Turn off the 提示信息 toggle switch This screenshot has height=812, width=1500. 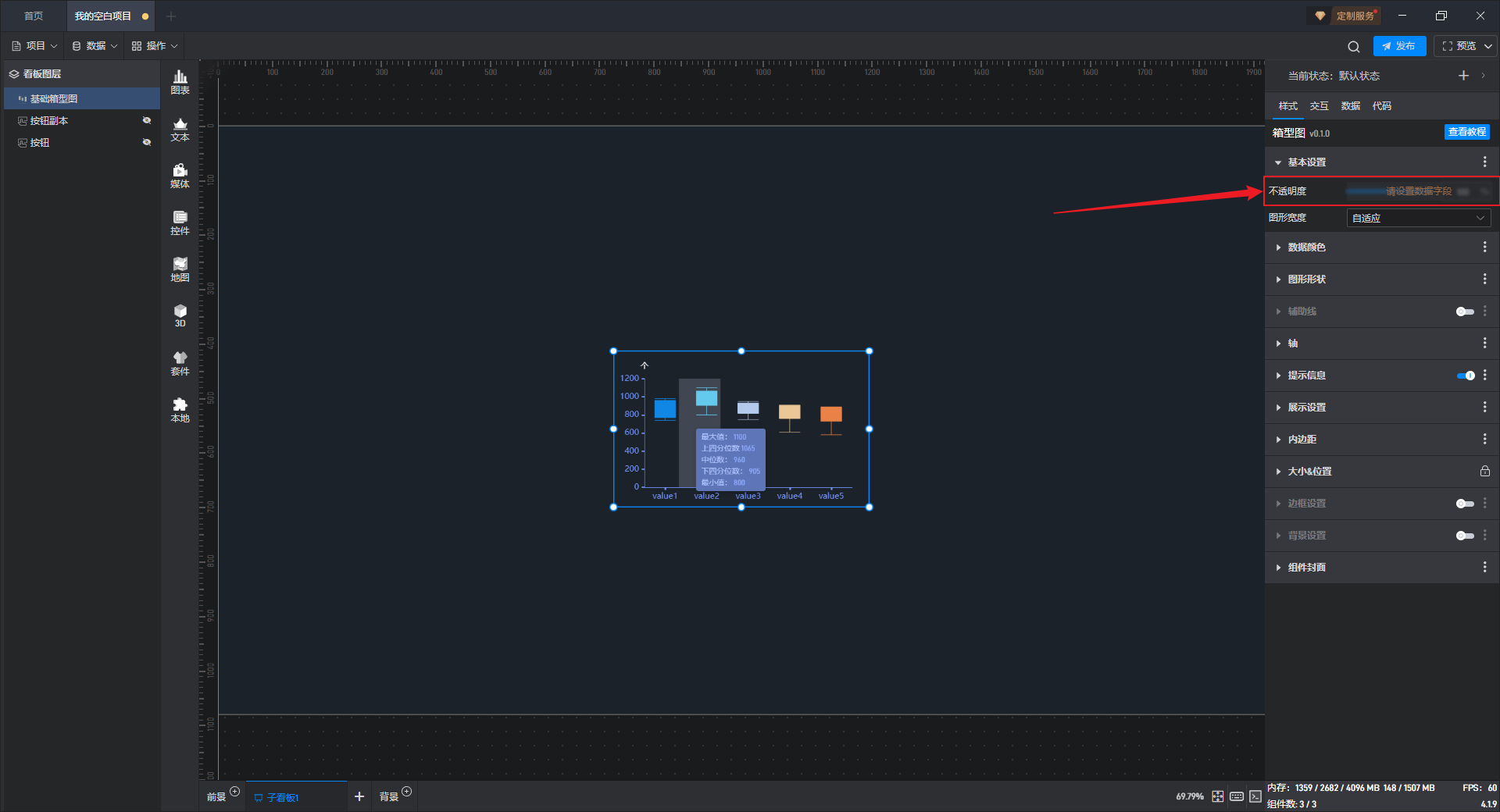pos(1465,376)
